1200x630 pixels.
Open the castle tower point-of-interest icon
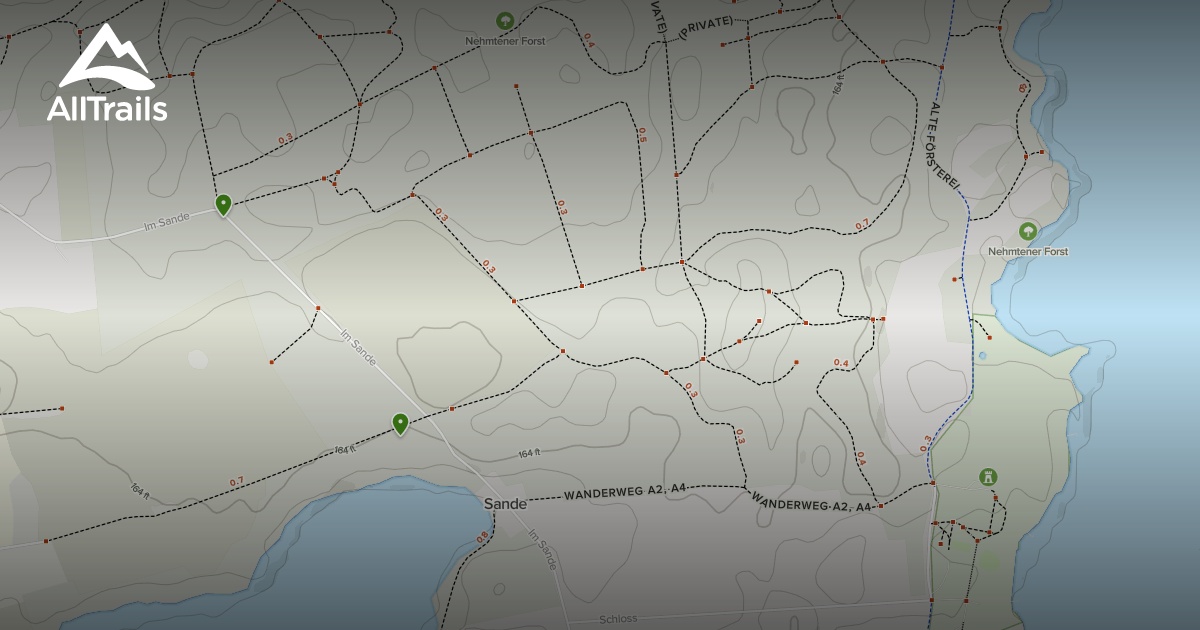[987, 478]
